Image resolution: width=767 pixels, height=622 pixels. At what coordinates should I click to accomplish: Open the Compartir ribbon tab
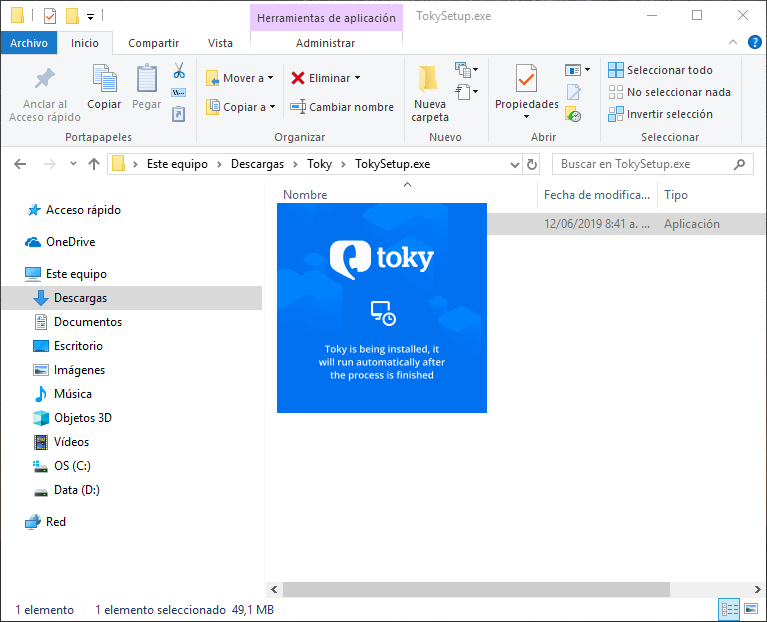[x=153, y=43]
